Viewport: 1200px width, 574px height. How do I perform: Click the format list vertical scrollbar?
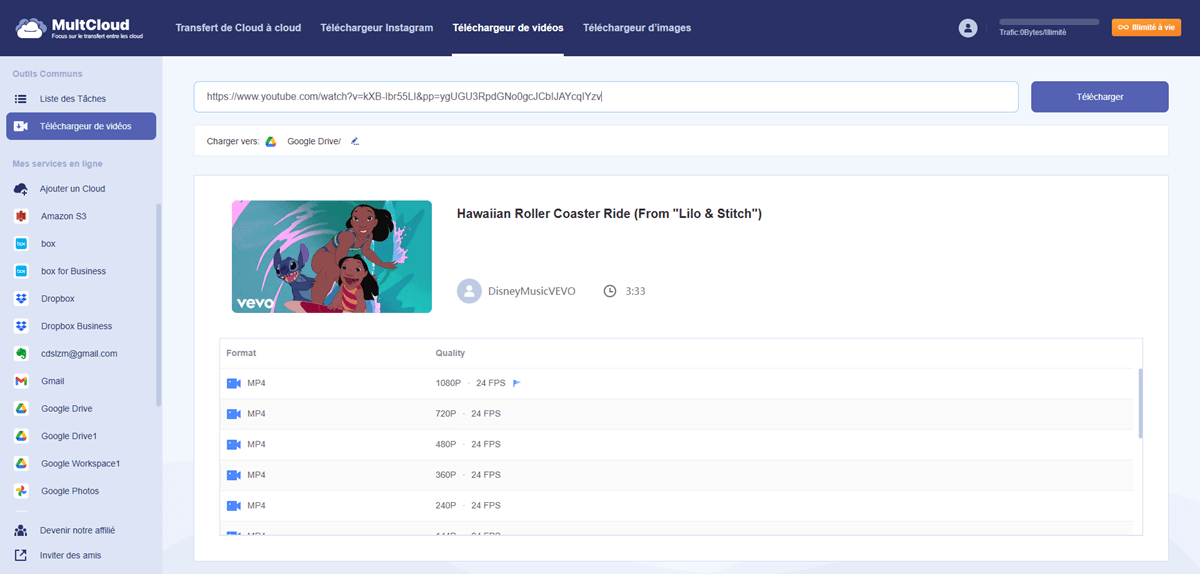pyautogui.click(x=1140, y=403)
